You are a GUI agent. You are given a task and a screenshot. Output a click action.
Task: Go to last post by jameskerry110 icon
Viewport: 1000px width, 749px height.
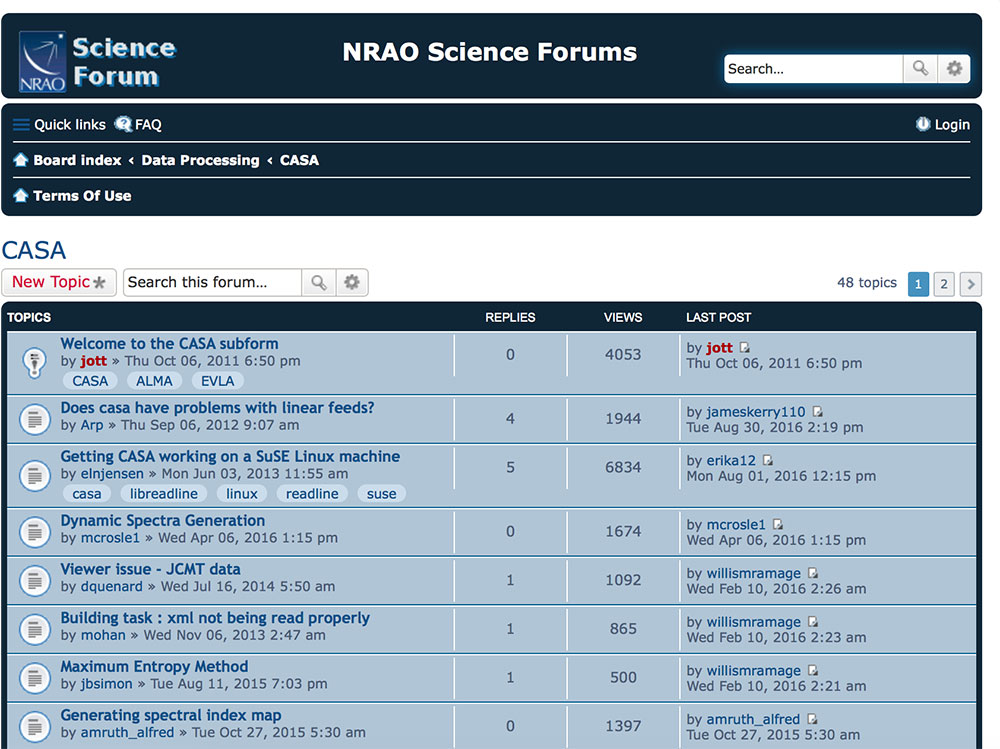[x=818, y=412]
